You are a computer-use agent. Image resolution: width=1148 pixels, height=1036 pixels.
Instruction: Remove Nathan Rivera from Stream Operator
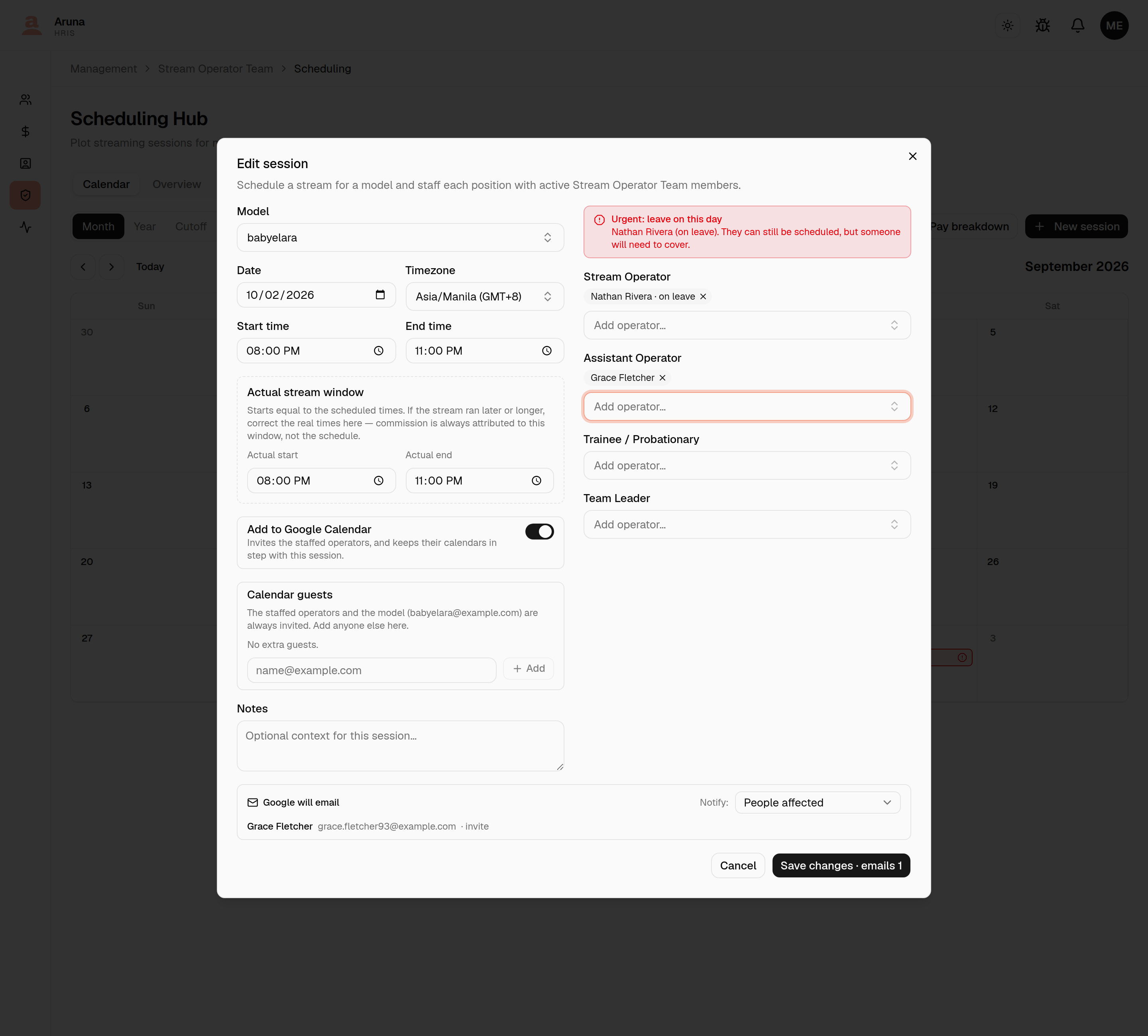point(703,296)
